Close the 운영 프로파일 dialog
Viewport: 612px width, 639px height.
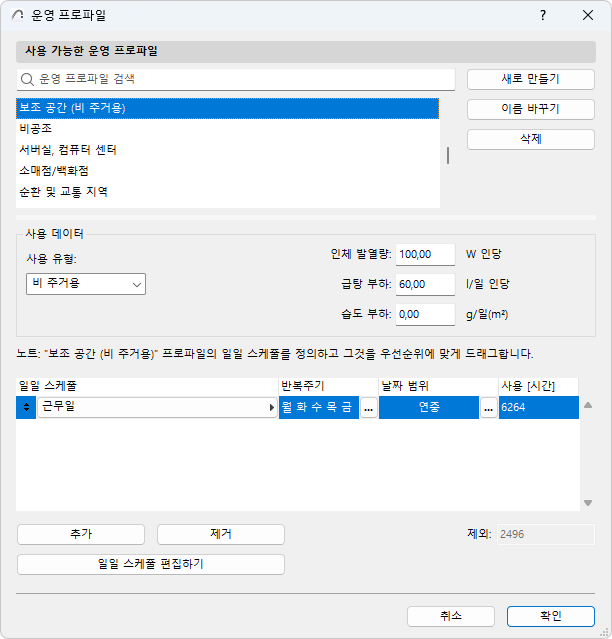[x=587, y=15]
